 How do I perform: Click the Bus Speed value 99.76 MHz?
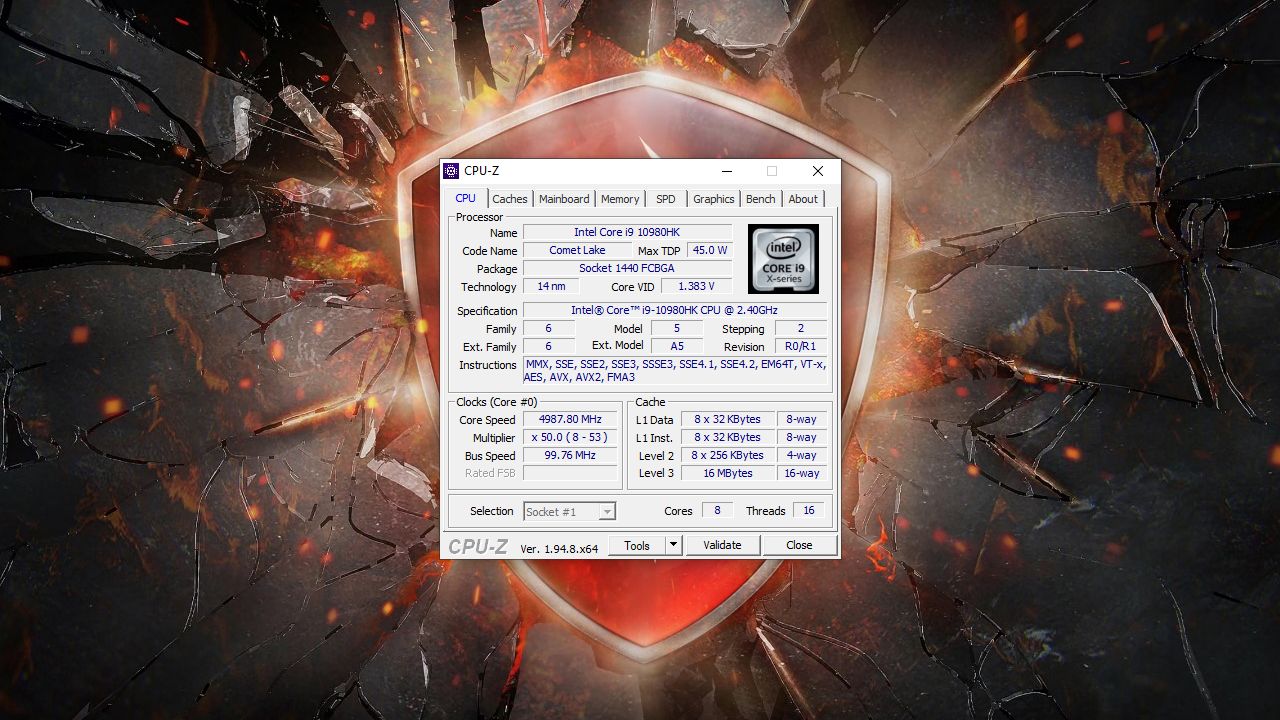point(570,455)
